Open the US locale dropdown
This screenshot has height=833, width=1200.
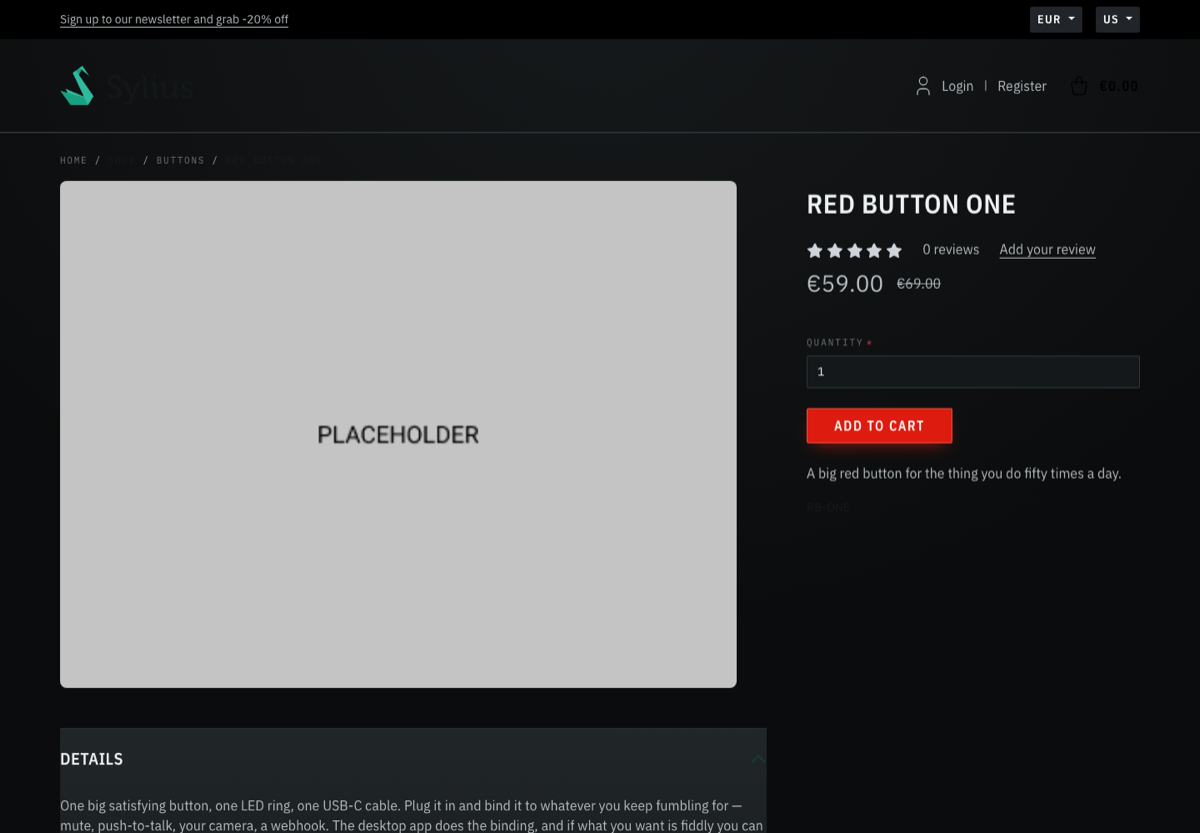coord(1118,20)
